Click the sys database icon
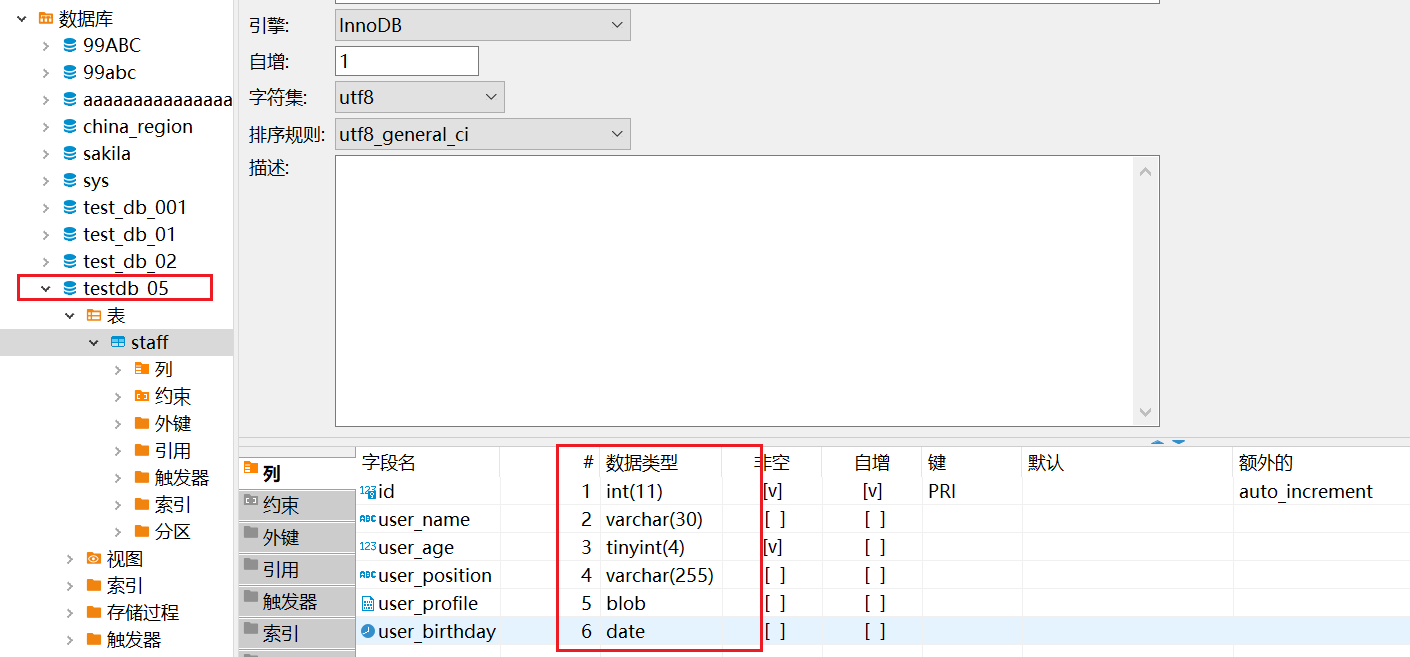1410x657 pixels. click(x=69, y=180)
